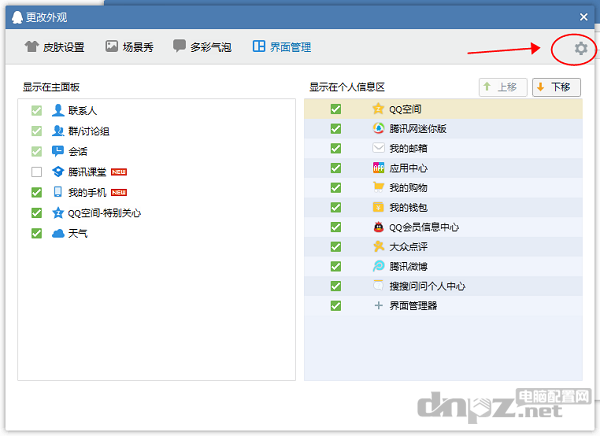
Task: Uncheck the 我的手机 checkbox
Action: tap(37, 192)
